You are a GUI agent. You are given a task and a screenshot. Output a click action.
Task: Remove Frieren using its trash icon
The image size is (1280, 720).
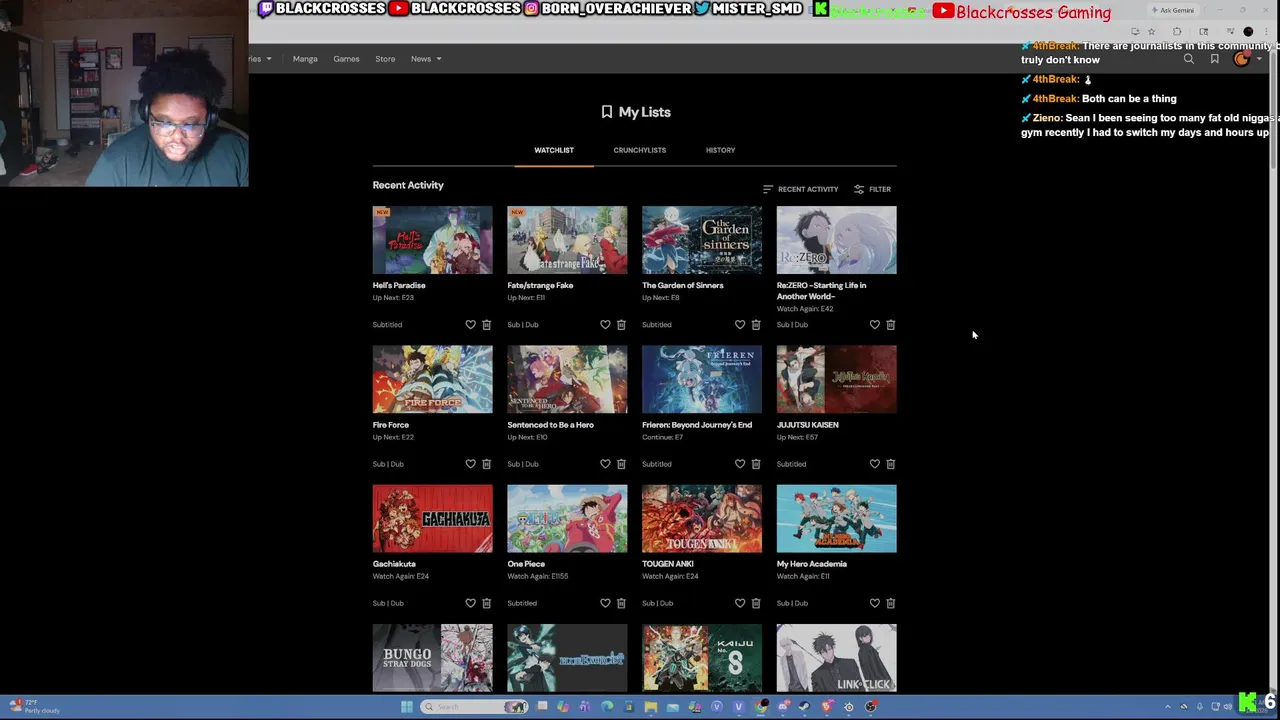756,464
